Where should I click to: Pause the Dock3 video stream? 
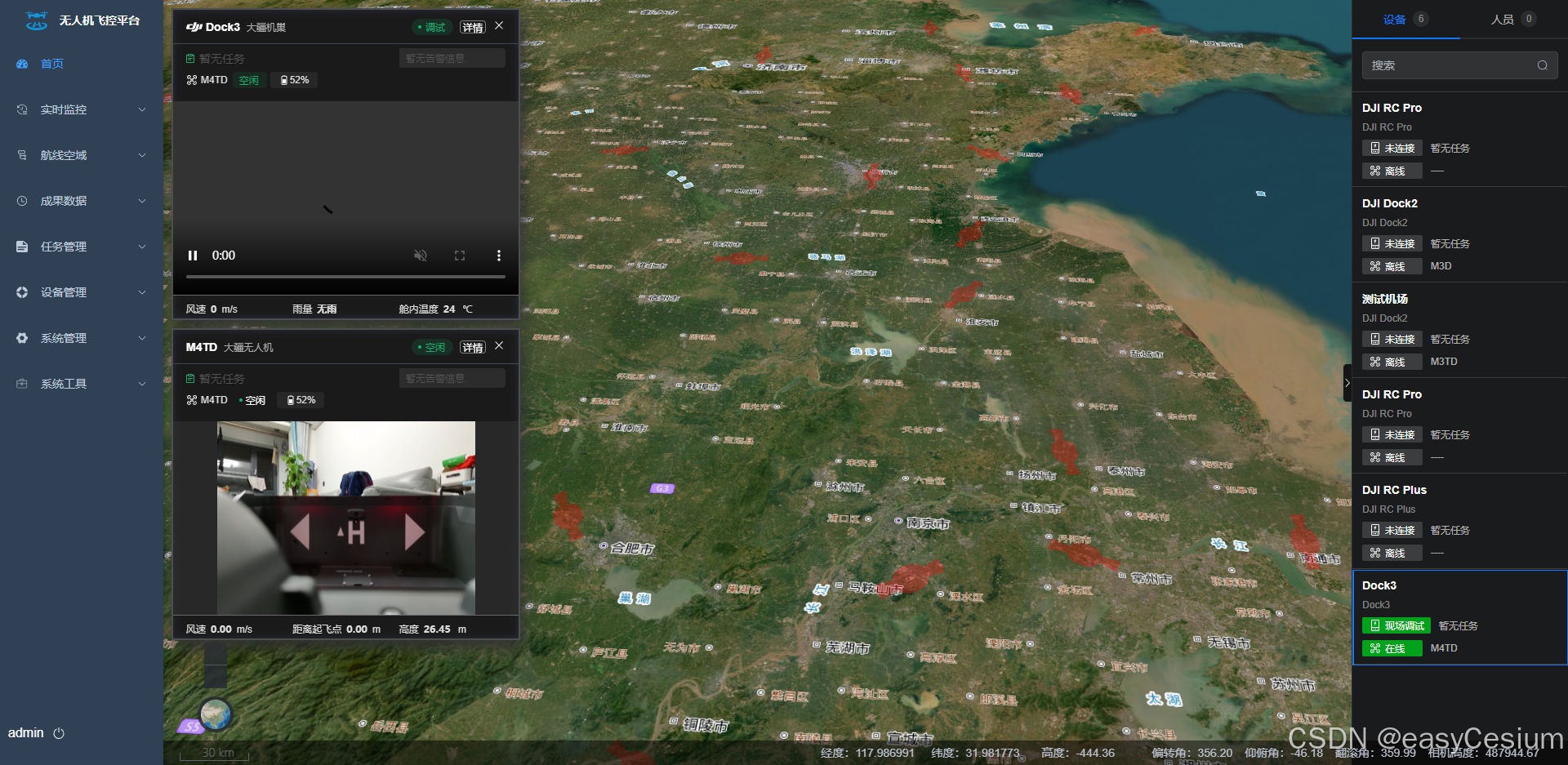click(193, 256)
